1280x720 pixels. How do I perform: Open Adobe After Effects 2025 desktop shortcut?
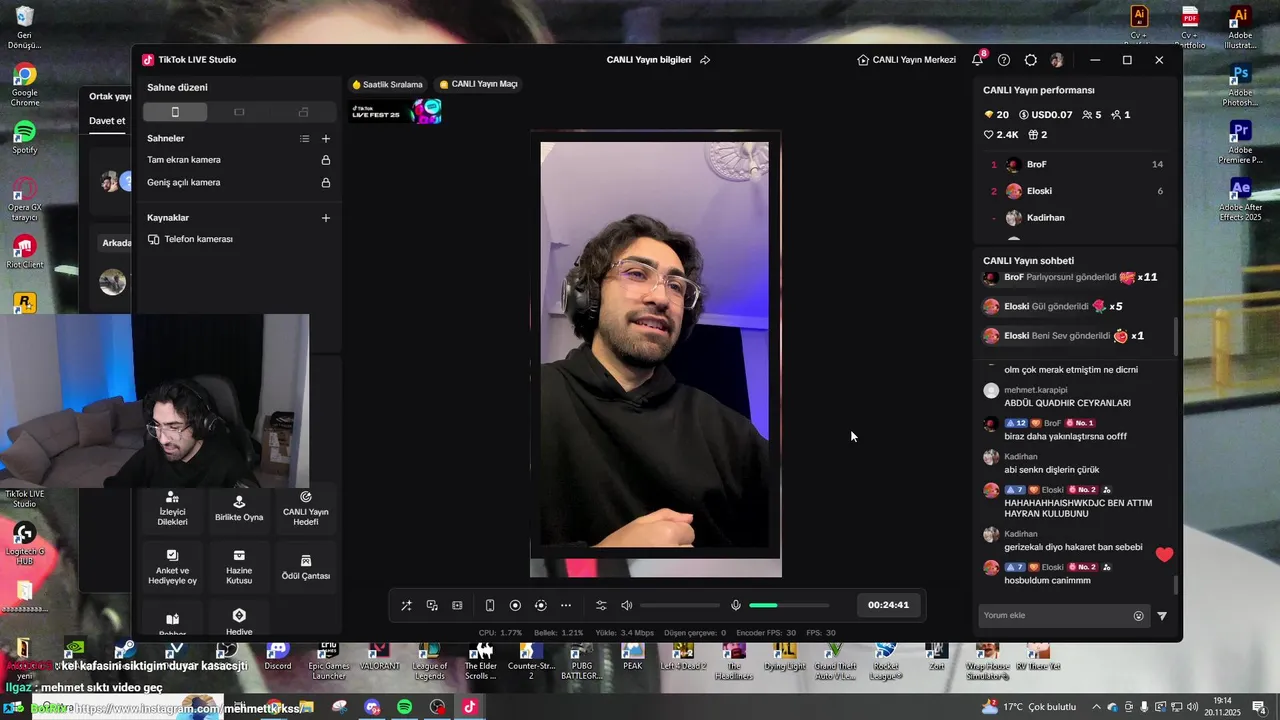1240,199
